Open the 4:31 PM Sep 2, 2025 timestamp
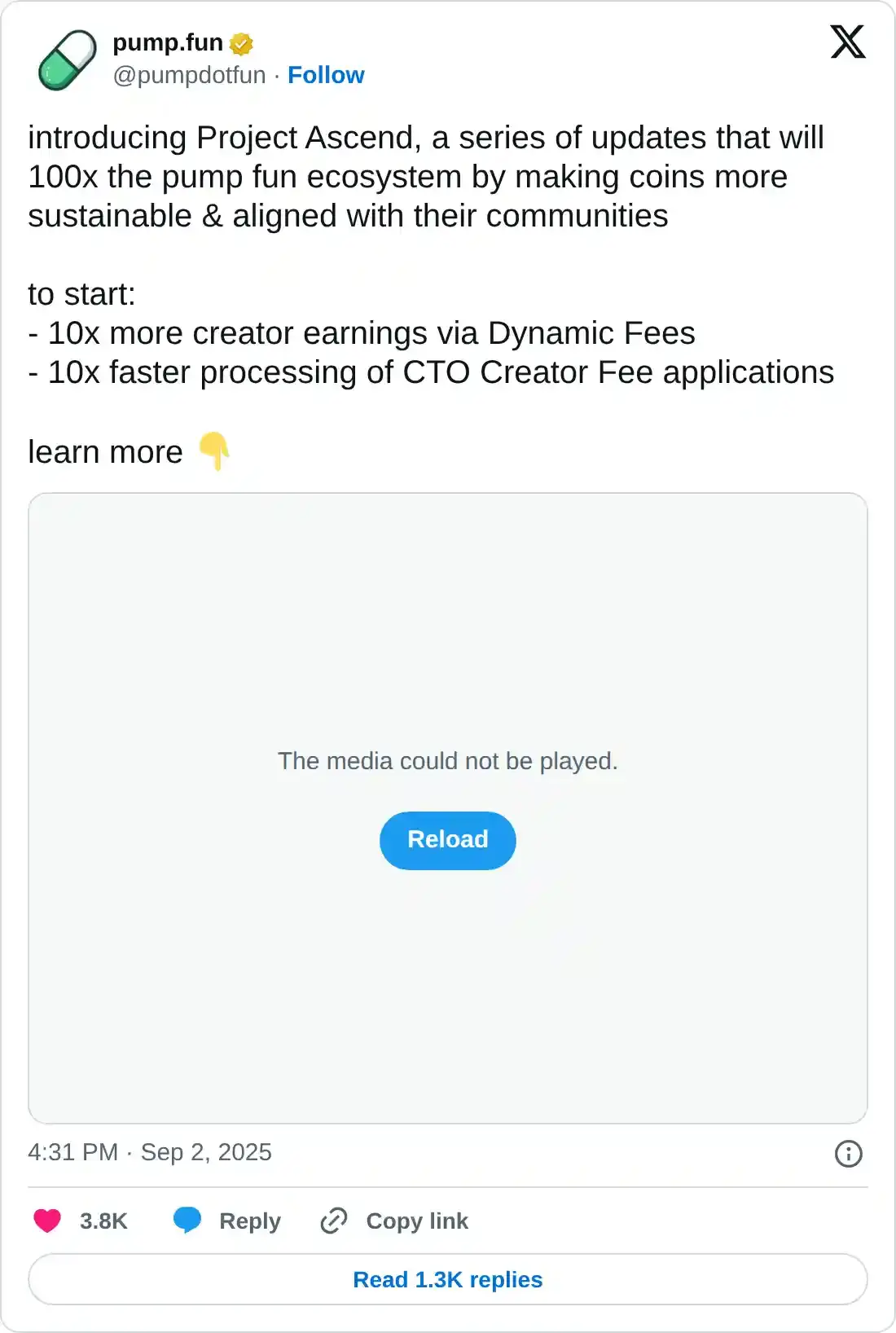Viewport: 896px width, 1333px height. pos(150,1152)
